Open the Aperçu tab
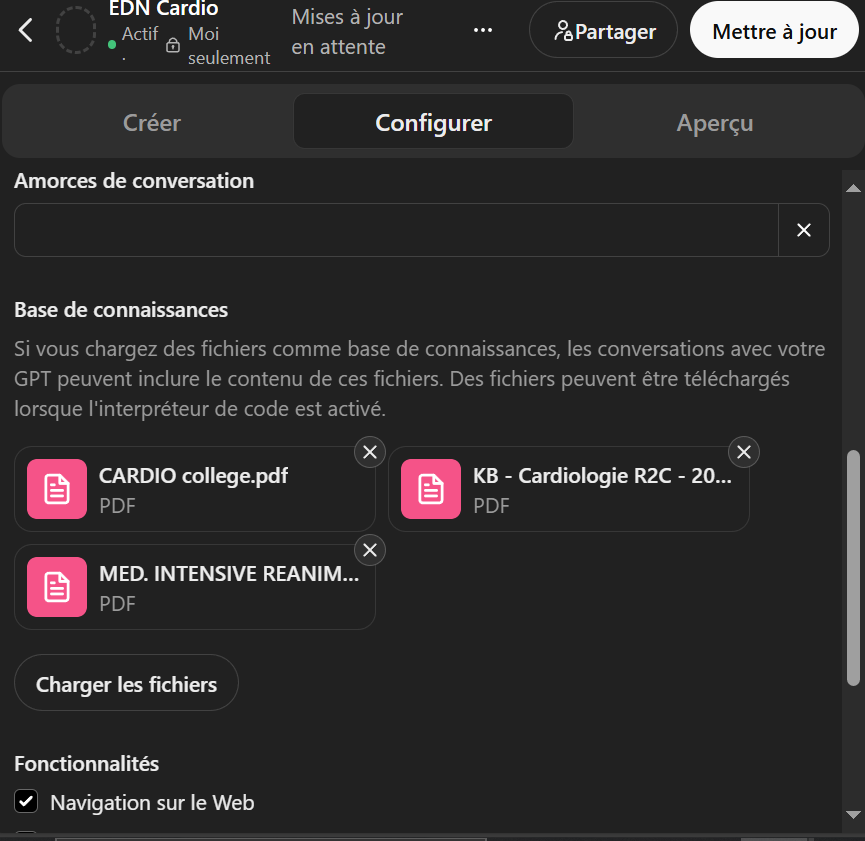This screenshot has width=865, height=841. click(x=714, y=123)
